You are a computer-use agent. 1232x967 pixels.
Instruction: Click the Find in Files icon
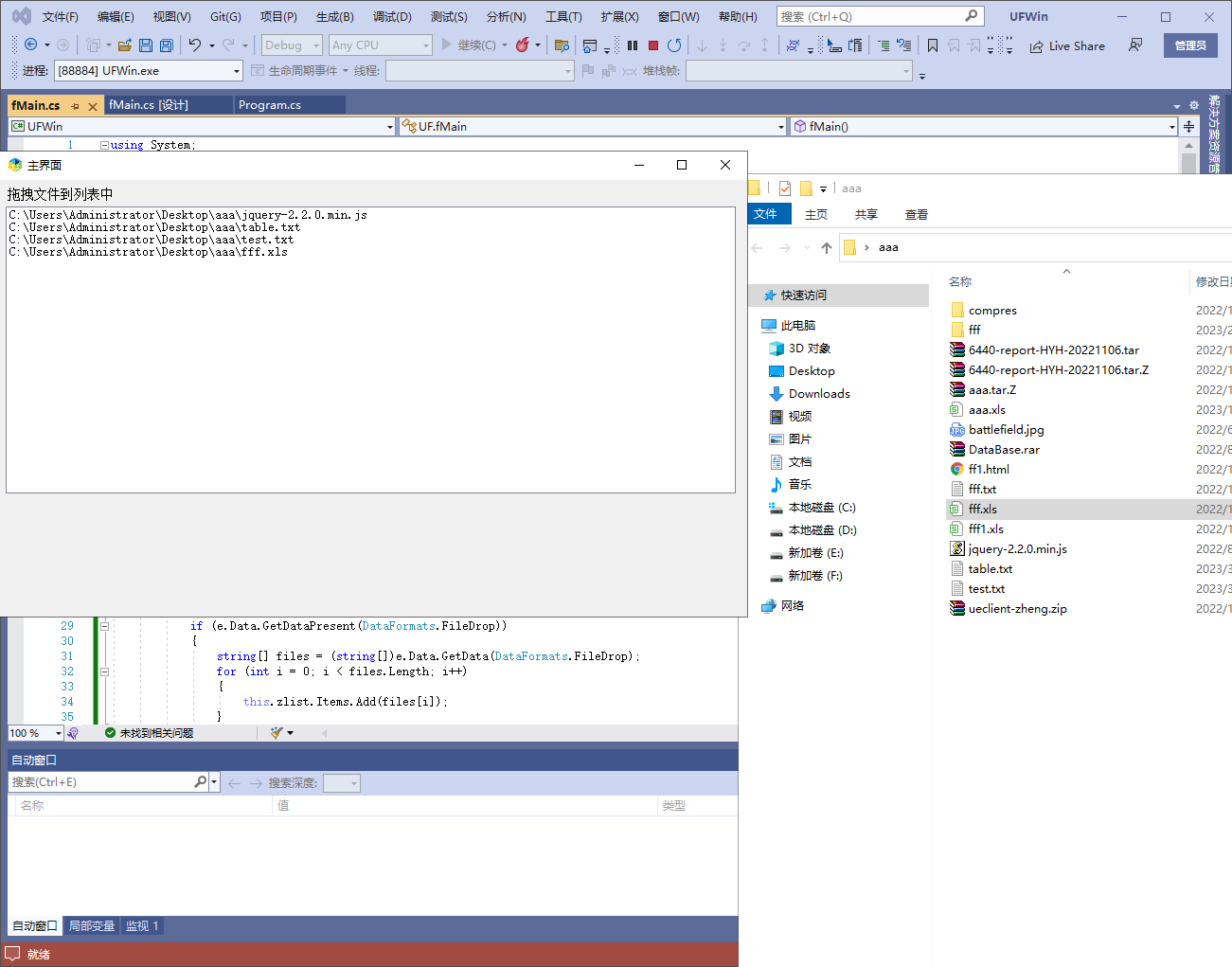pyautogui.click(x=562, y=45)
